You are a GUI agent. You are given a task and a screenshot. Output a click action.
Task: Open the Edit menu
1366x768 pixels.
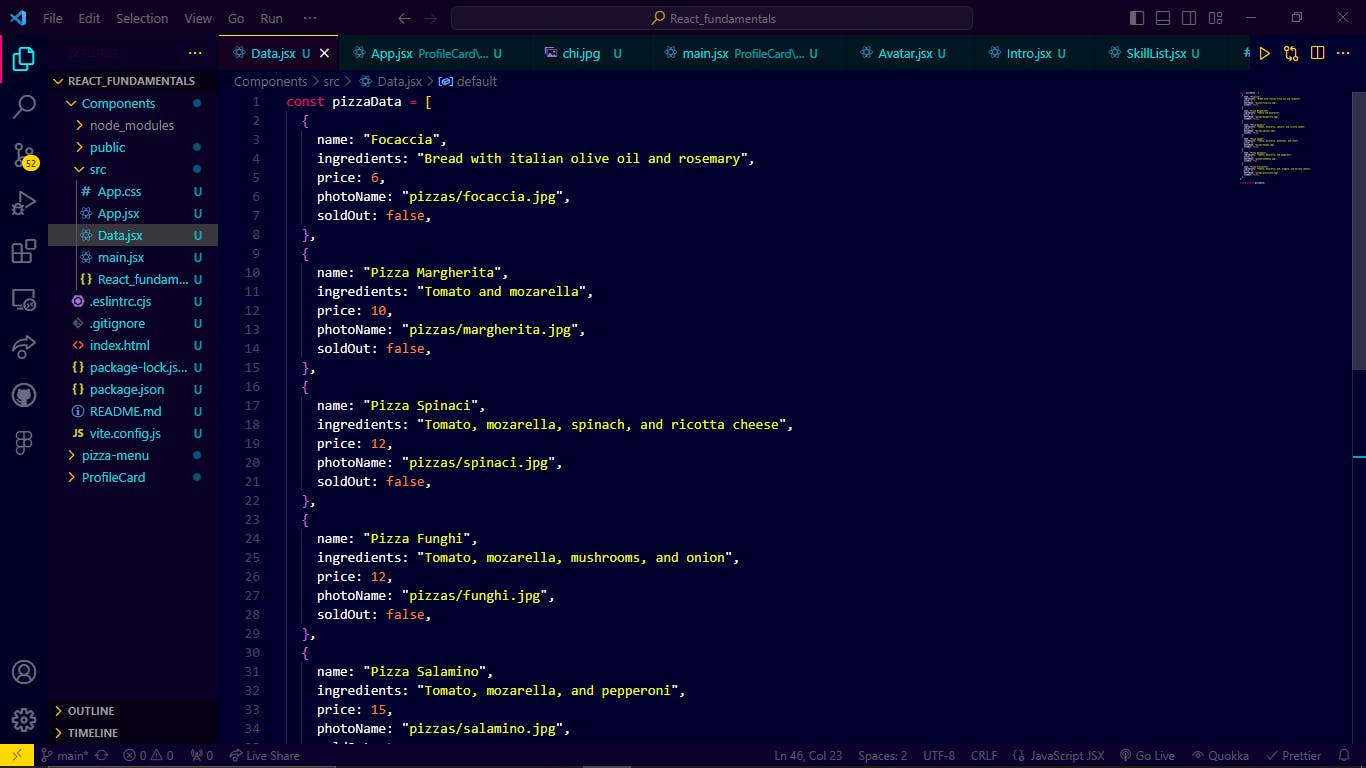coord(89,18)
